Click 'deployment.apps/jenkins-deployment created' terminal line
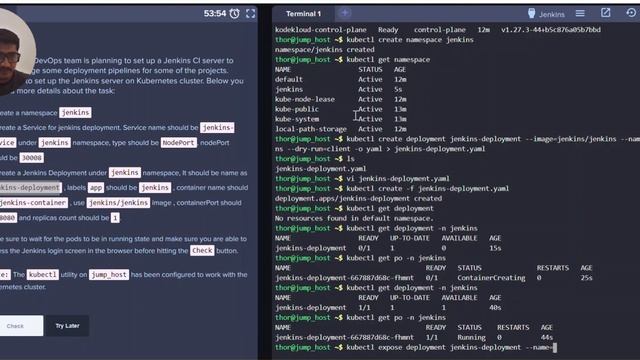 [x=358, y=198]
